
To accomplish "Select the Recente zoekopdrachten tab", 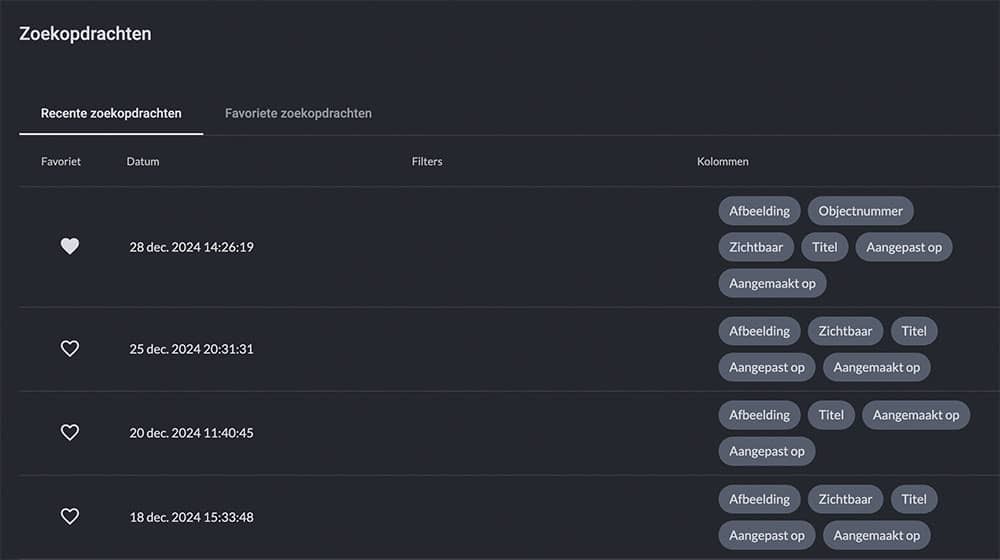I will pyautogui.click(x=111, y=113).
